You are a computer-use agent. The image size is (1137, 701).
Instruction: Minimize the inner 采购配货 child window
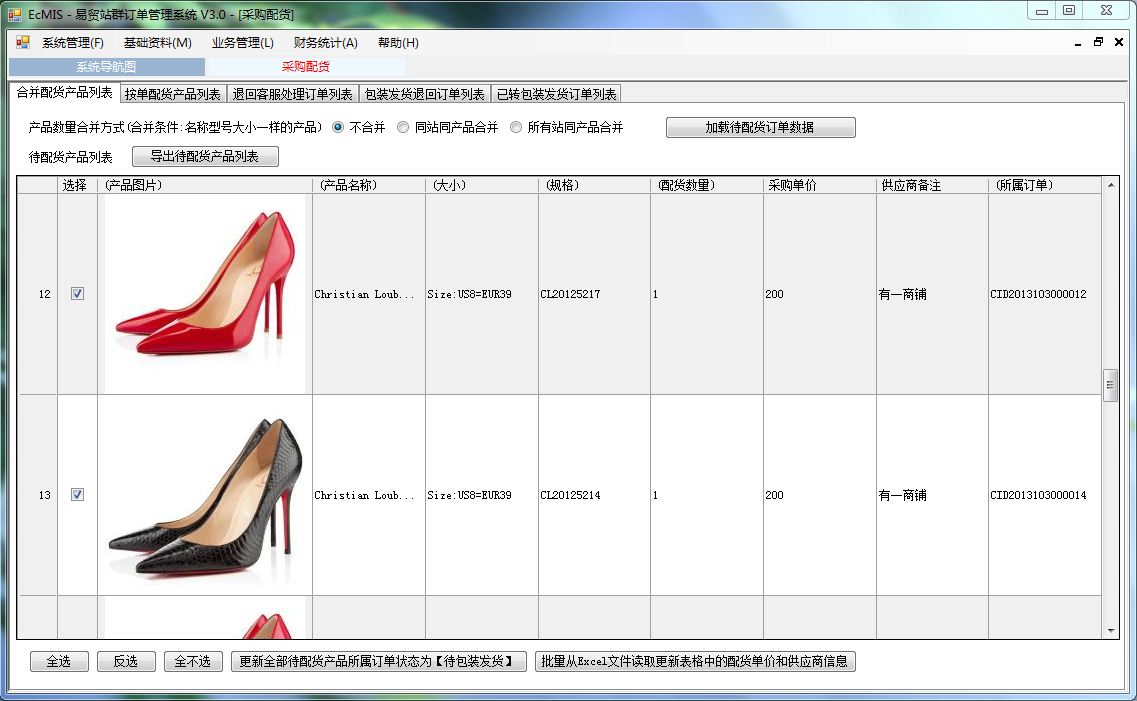pyautogui.click(x=1078, y=43)
